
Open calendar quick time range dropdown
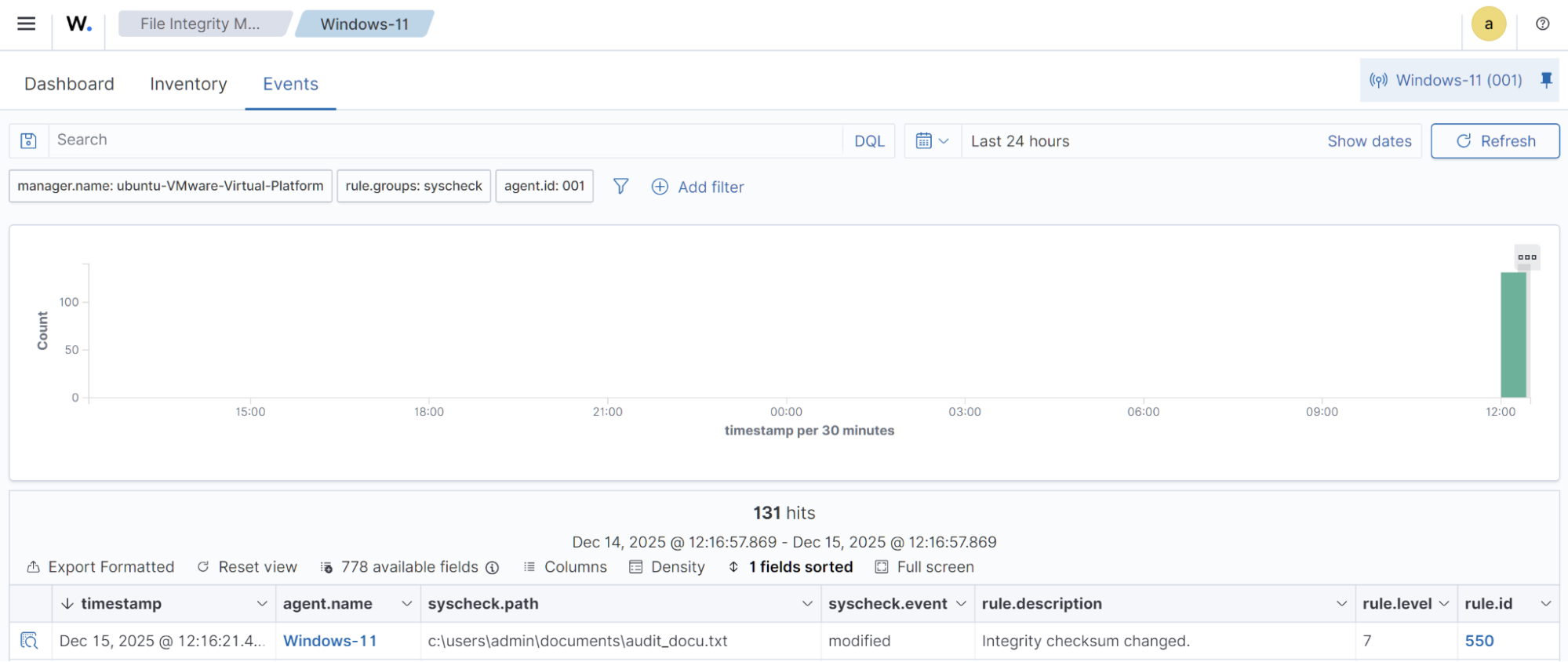933,141
